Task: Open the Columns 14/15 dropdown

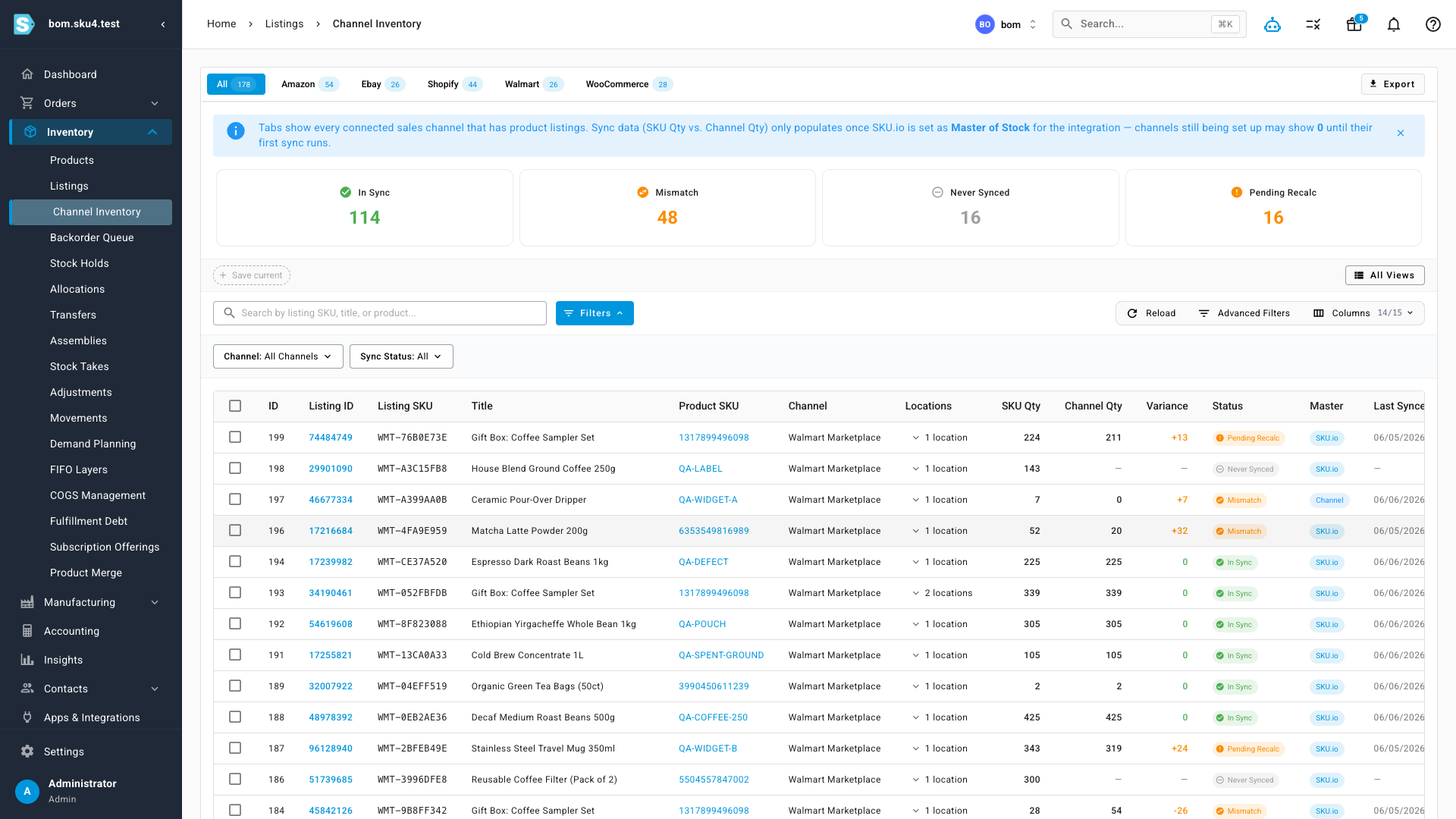Action: pyautogui.click(x=1363, y=313)
